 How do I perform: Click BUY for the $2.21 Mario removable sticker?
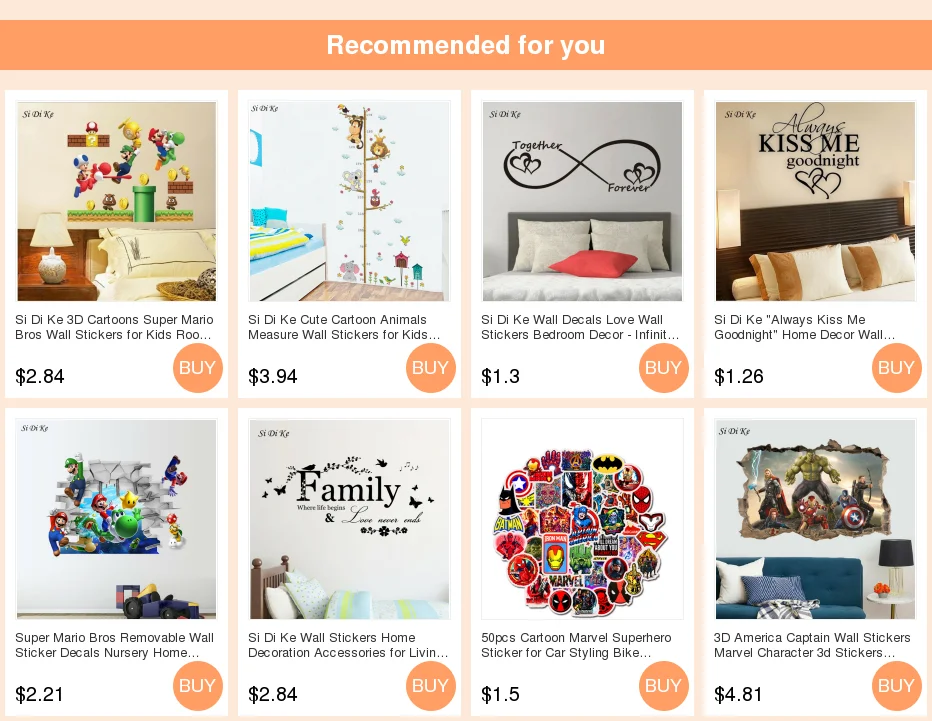point(197,686)
